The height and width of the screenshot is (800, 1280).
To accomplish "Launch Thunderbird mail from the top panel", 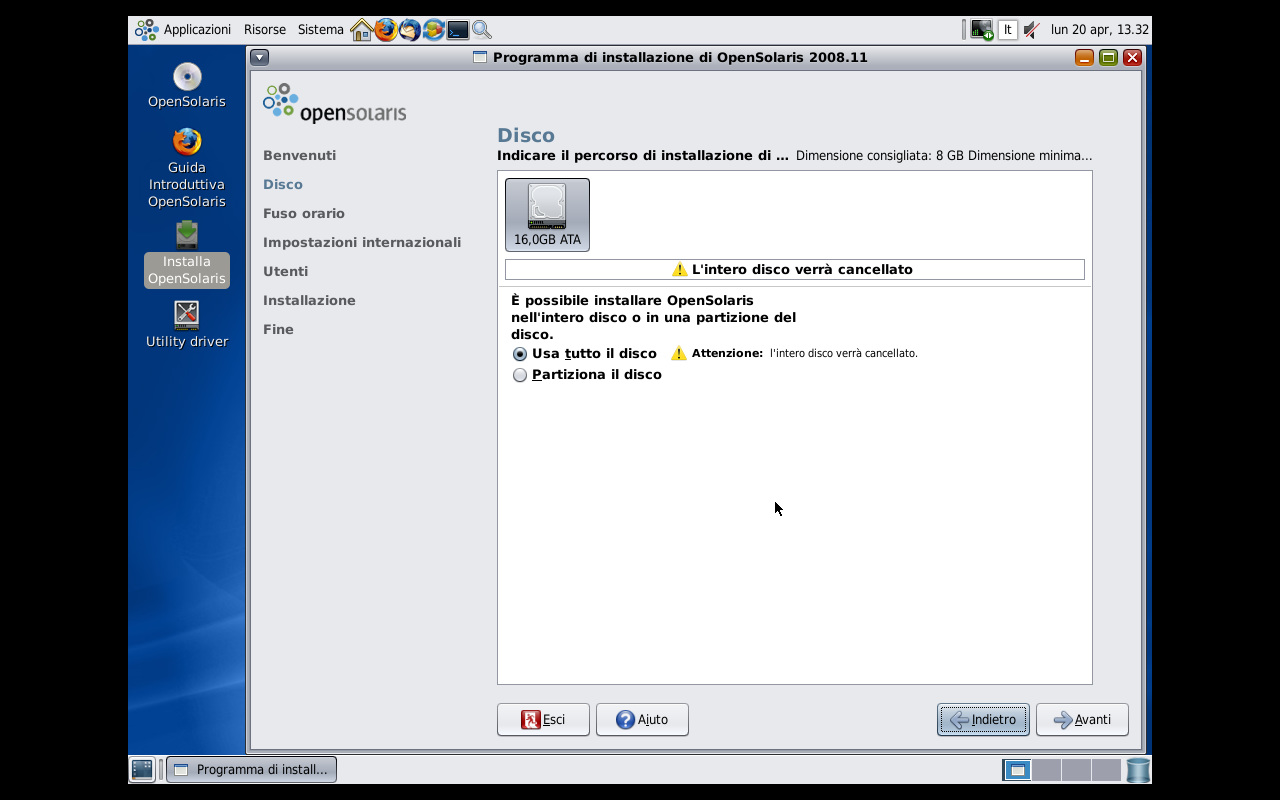I will click(x=410, y=30).
